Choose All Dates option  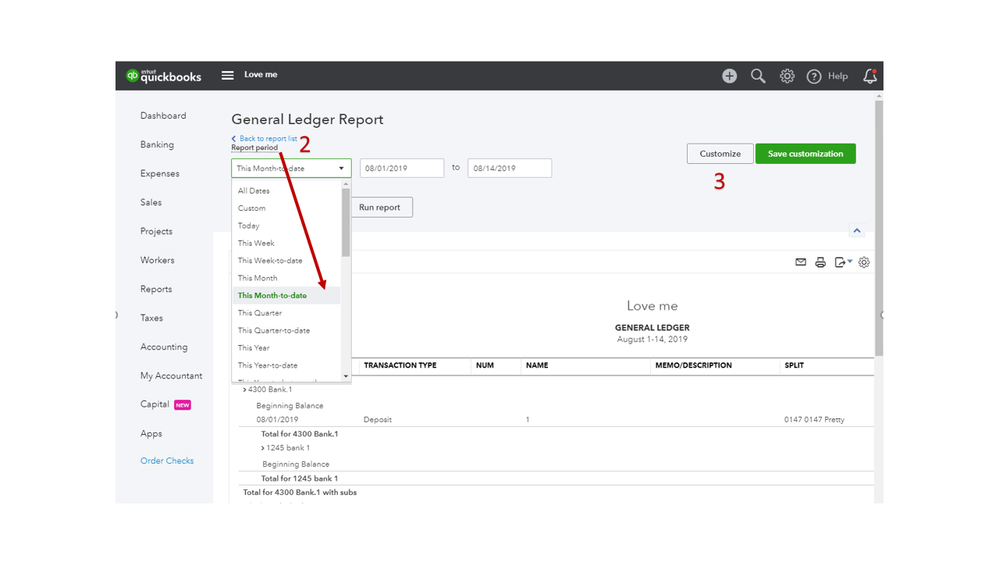click(x=254, y=191)
